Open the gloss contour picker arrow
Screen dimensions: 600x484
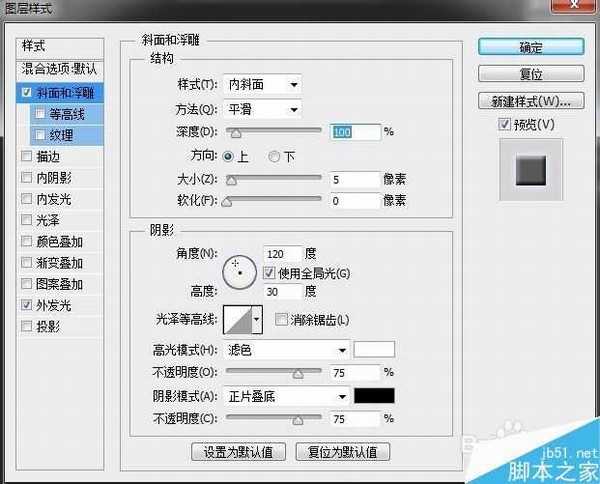(x=256, y=320)
